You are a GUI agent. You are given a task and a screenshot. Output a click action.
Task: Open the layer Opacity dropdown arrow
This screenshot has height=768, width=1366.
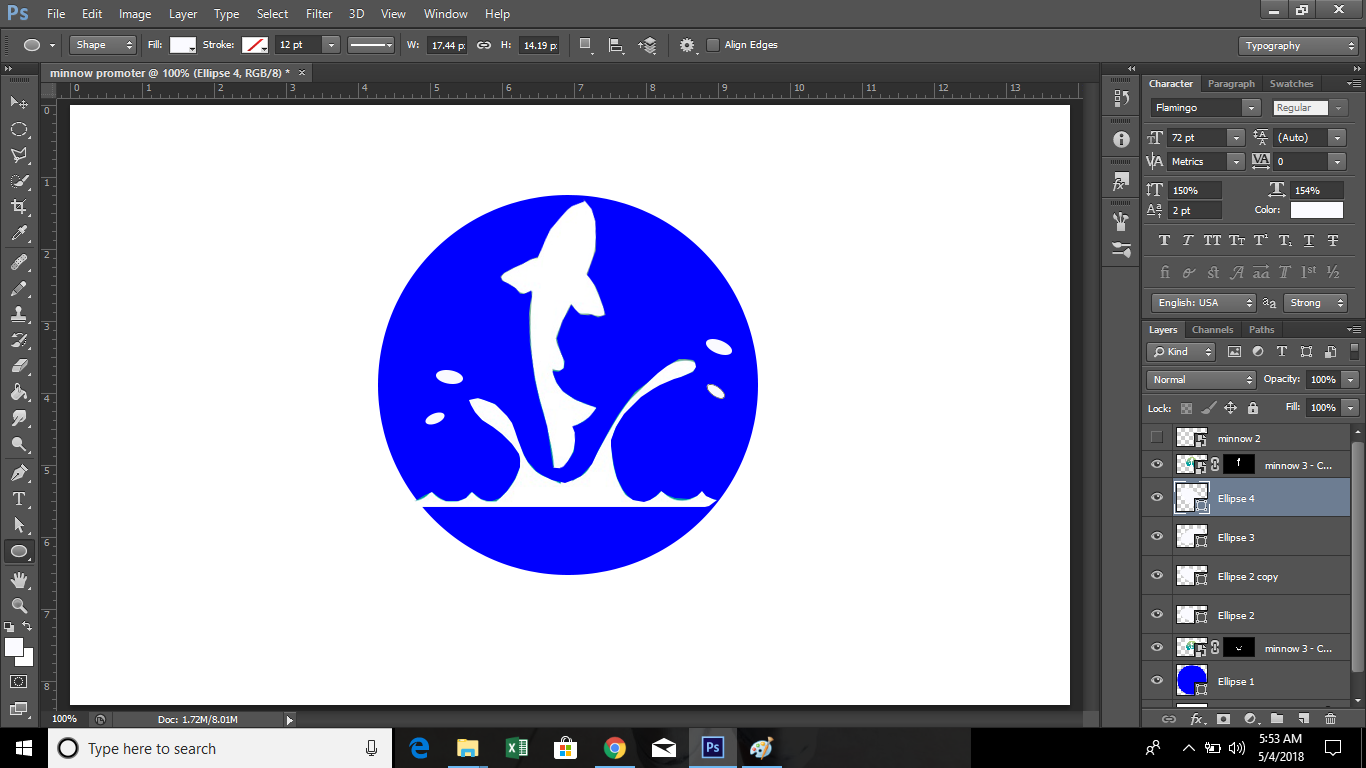coord(1351,380)
